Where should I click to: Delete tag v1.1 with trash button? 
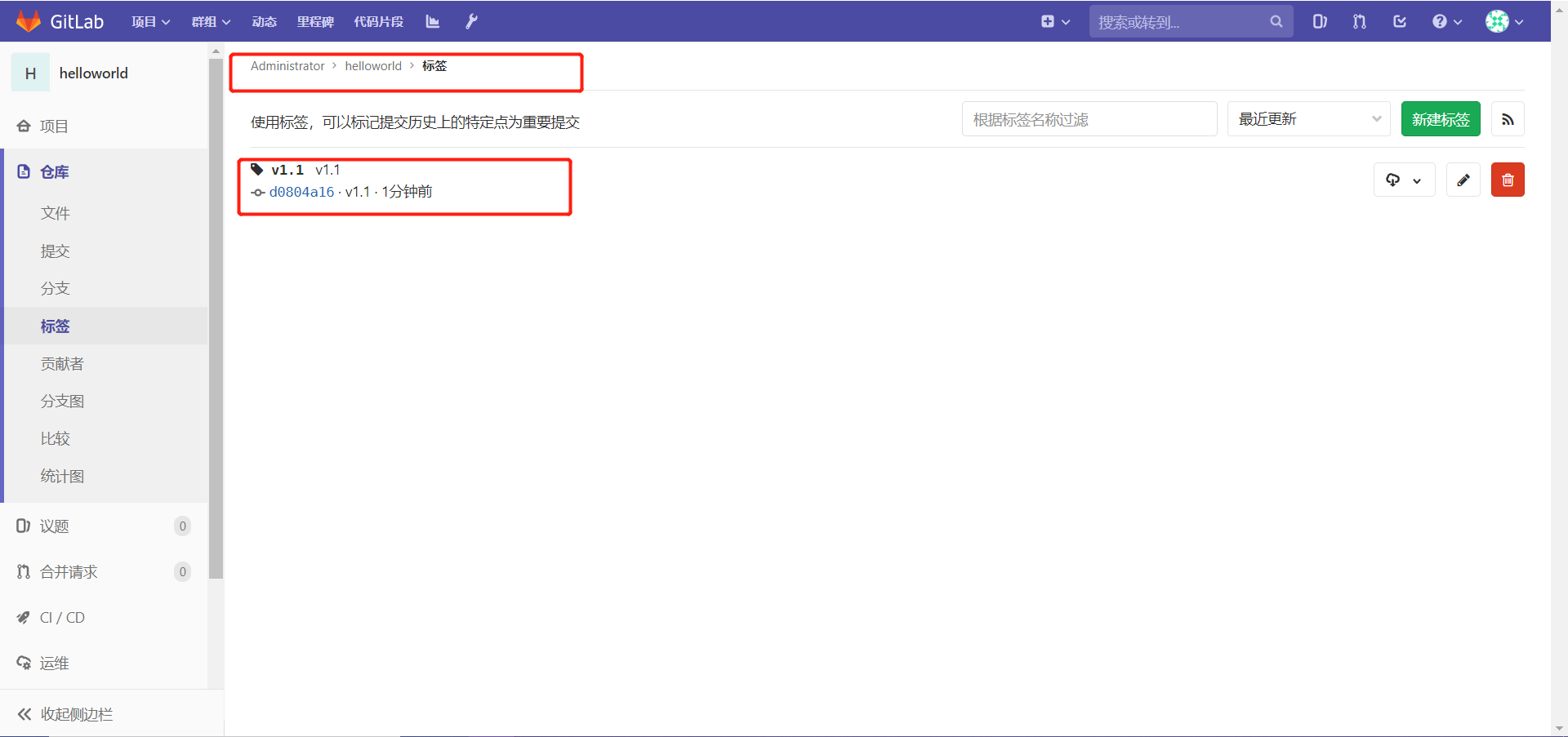(1508, 180)
